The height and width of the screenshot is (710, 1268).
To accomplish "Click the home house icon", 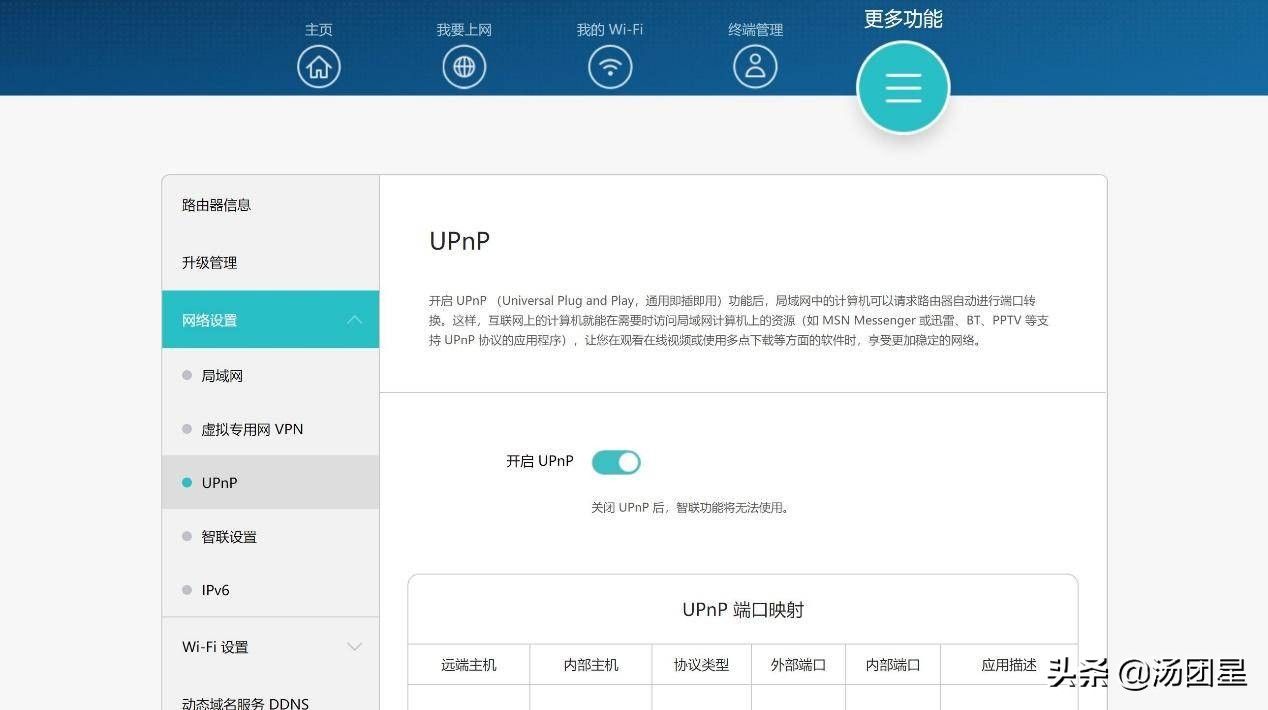I will tap(319, 67).
